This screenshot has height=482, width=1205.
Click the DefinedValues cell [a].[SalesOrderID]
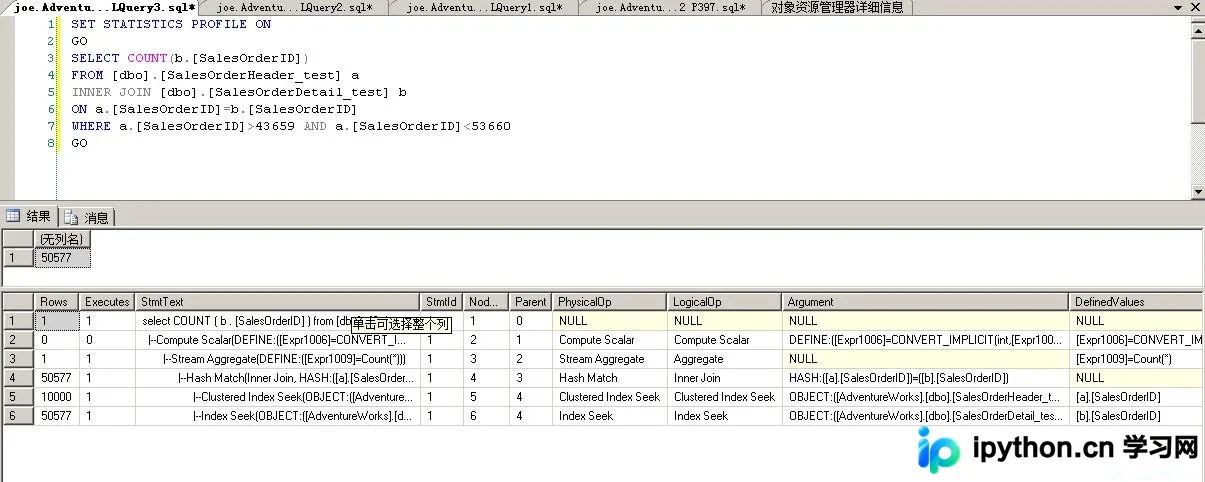(1137, 397)
